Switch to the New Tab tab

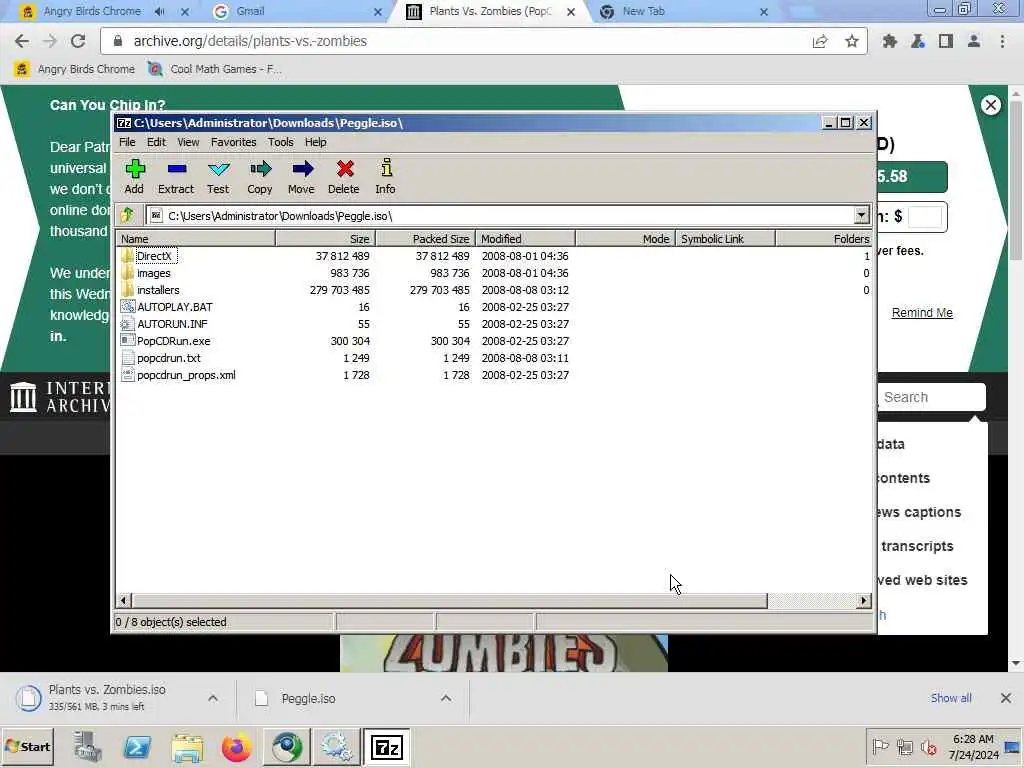click(x=643, y=11)
